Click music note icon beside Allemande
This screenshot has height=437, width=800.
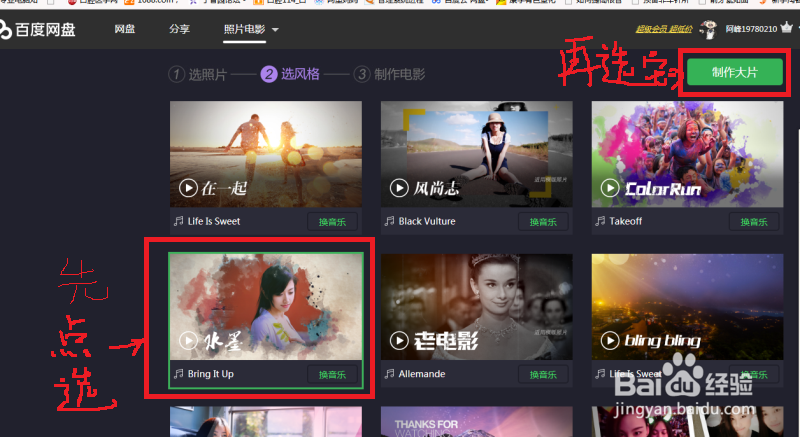(x=389, y=374)
